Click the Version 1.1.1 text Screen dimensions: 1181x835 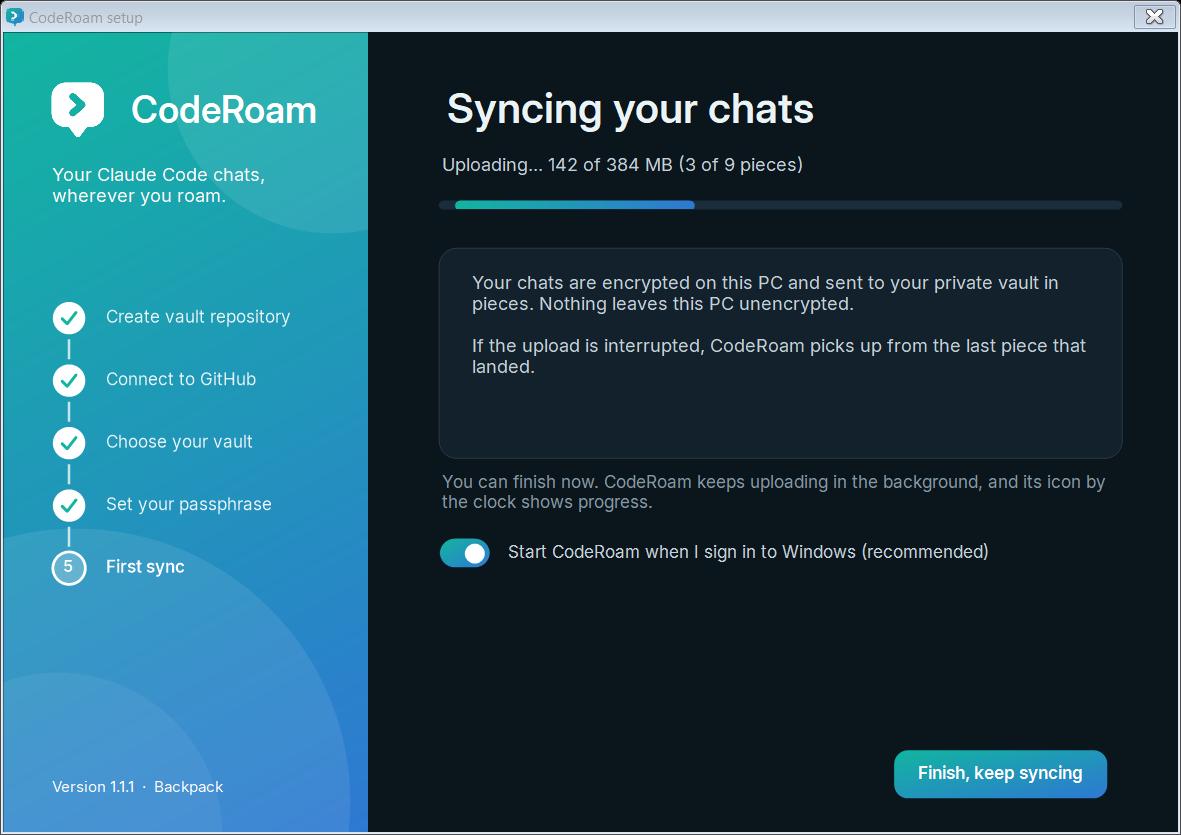[93, 787]
